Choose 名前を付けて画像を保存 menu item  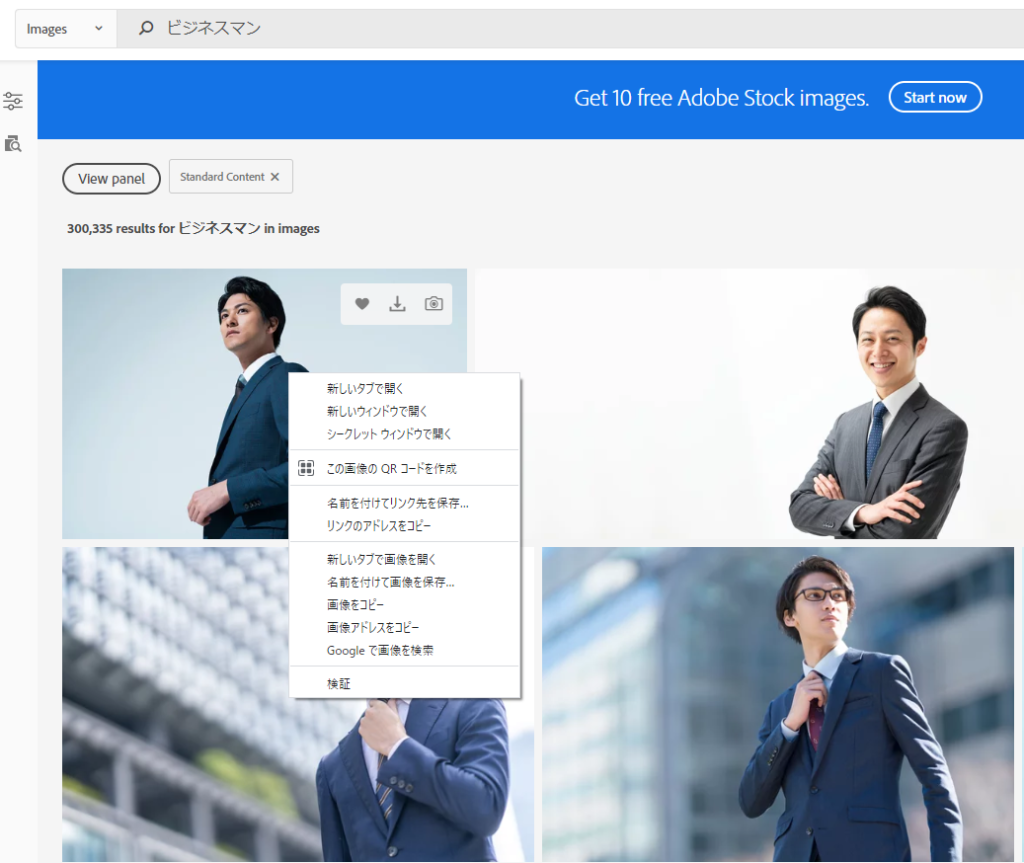point(390,582)
